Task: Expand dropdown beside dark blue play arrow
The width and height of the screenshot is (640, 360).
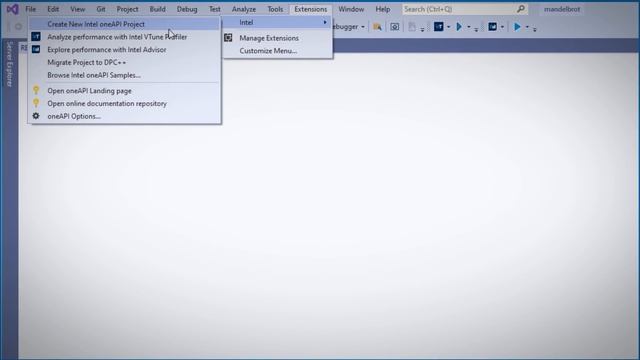Action: [x=469, y=27]
